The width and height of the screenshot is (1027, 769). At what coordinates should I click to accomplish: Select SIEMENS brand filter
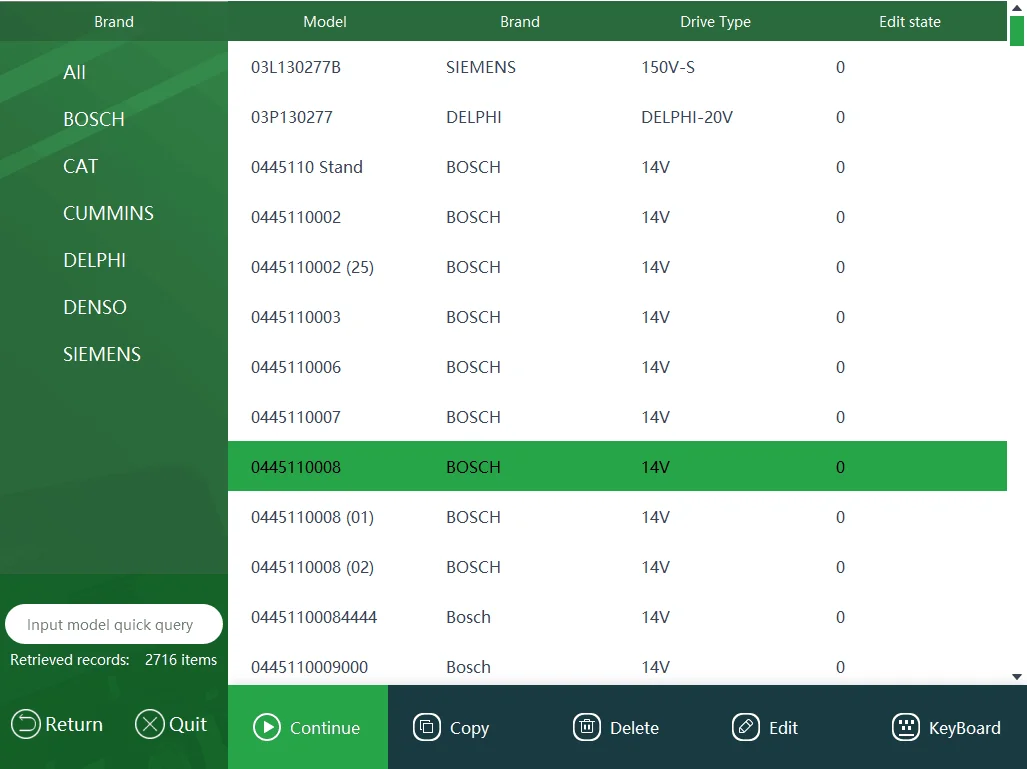(x=102, y=354)
